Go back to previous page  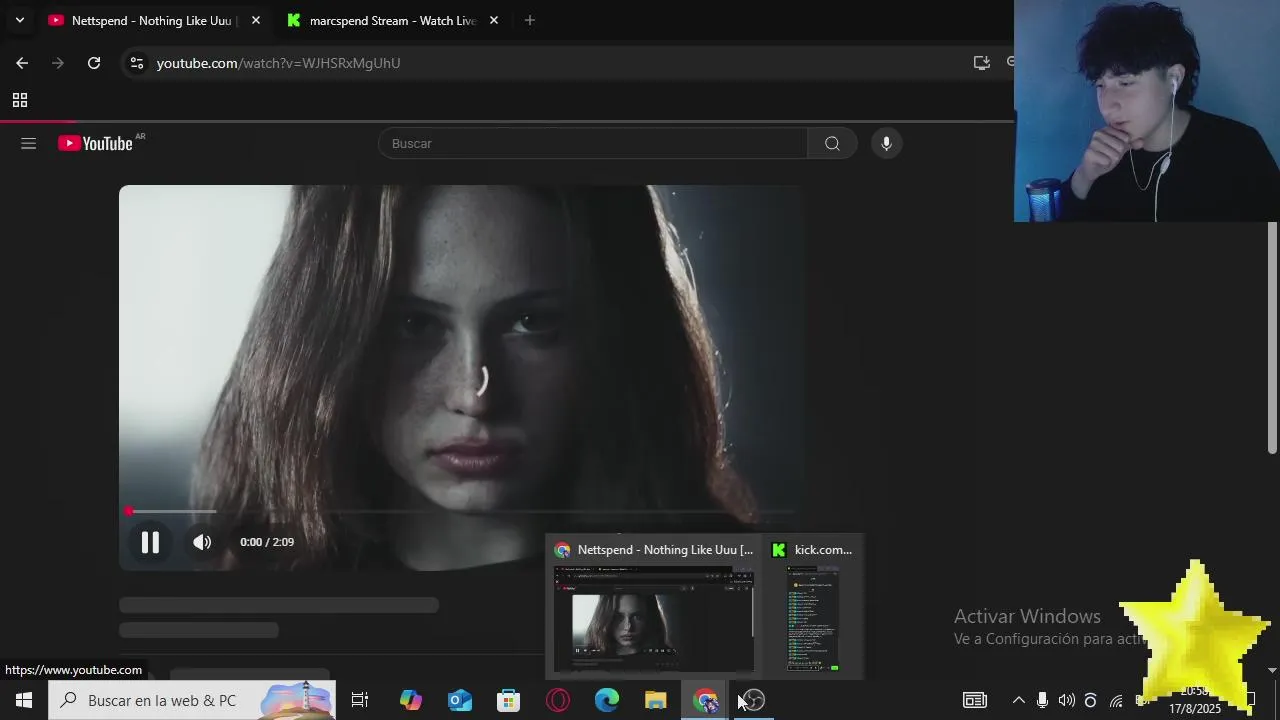coord(22,63)
